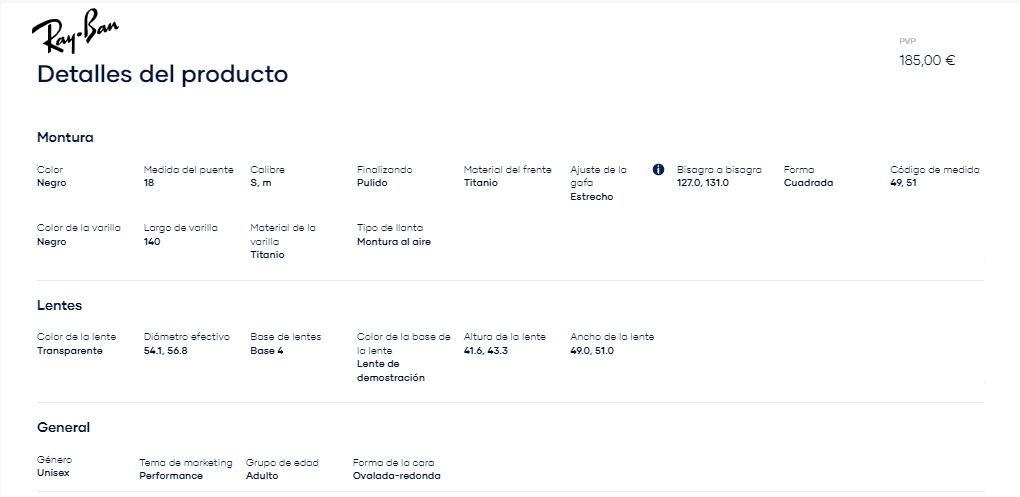Select the Diámetro efectivo value 54.1, 56.8
The height and width of the screenshot is (497, 1020).
(x=166, y=351)
